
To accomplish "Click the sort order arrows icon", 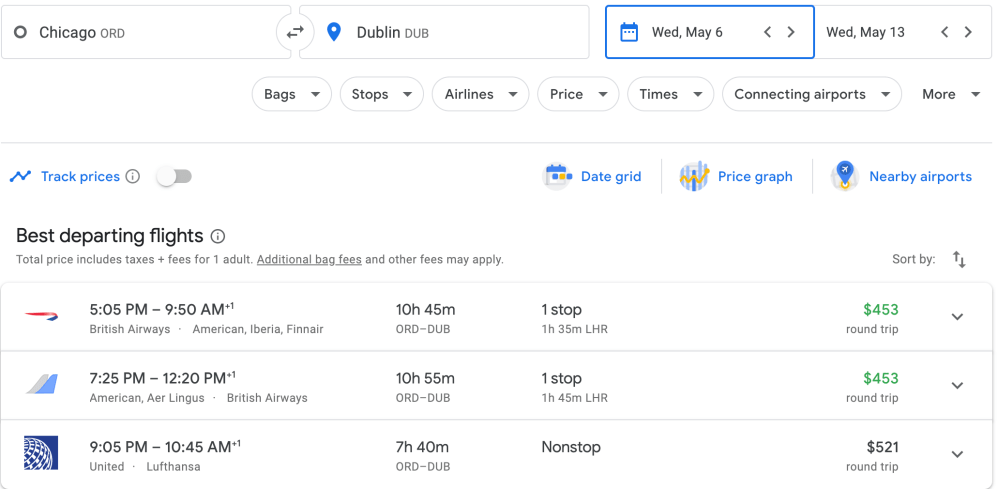I will pyautogui.click(x=959, y=260).
